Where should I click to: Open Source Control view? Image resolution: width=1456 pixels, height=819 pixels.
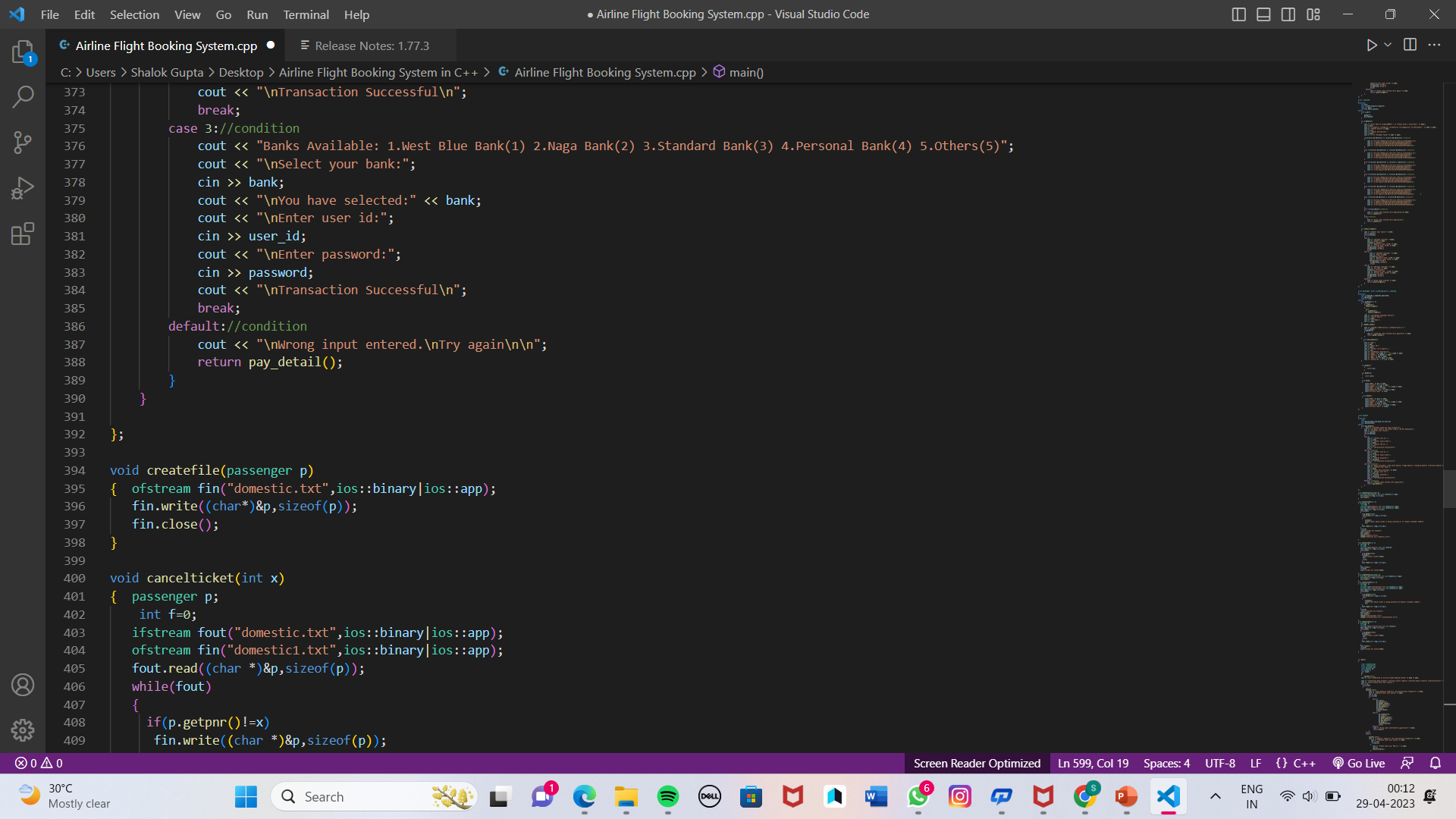23,143
